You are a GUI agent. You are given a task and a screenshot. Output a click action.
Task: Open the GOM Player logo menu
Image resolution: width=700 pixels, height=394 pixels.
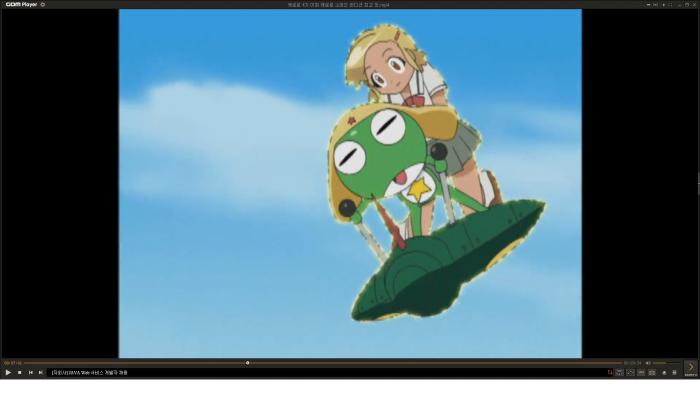[x=21, y=4]
